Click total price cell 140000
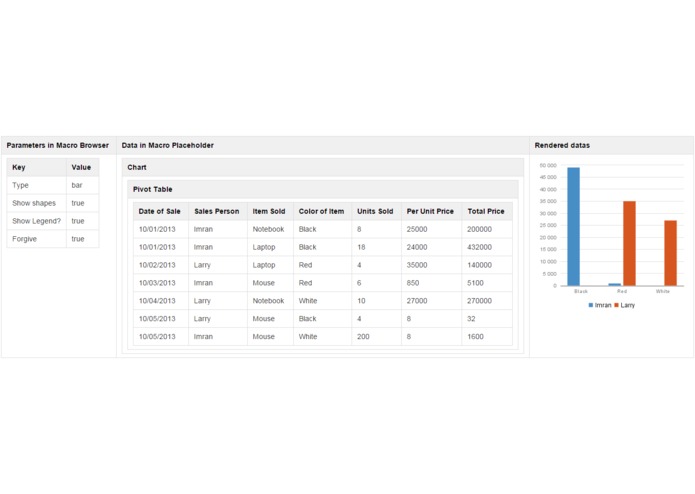This screenshot has width=695, height=494. point(487,265)
